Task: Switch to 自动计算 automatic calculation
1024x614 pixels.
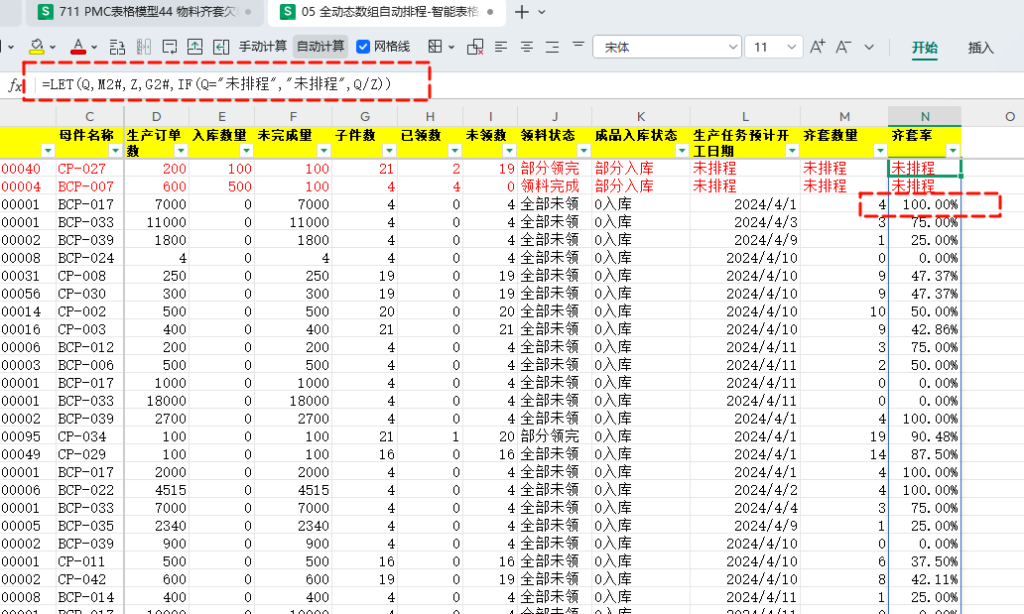Action: [x=320, y=46]
